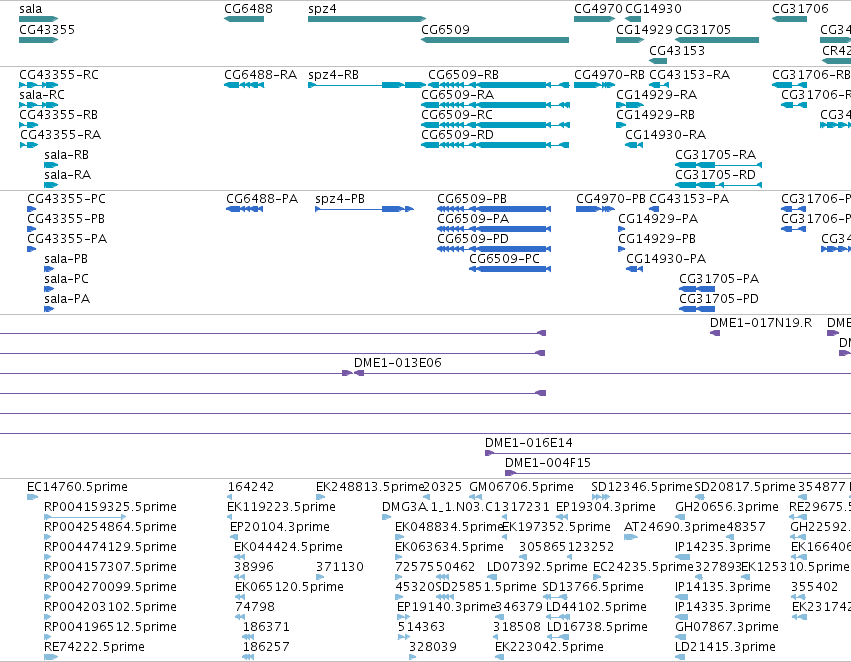The width and height of the screenshot is (851, 662).
Task: Select protein CG14930-PA
Action: pyautogui.click(x=634, y=269)
